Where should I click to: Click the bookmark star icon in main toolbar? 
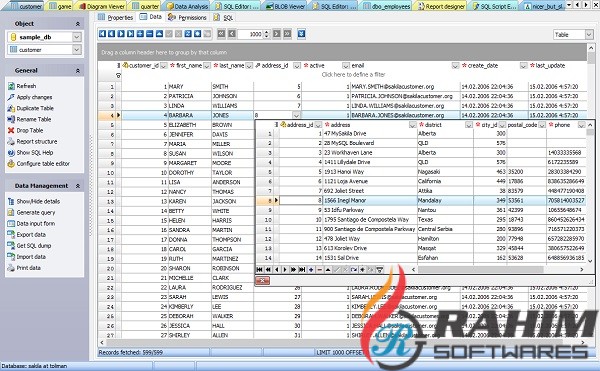pos(197,34)
